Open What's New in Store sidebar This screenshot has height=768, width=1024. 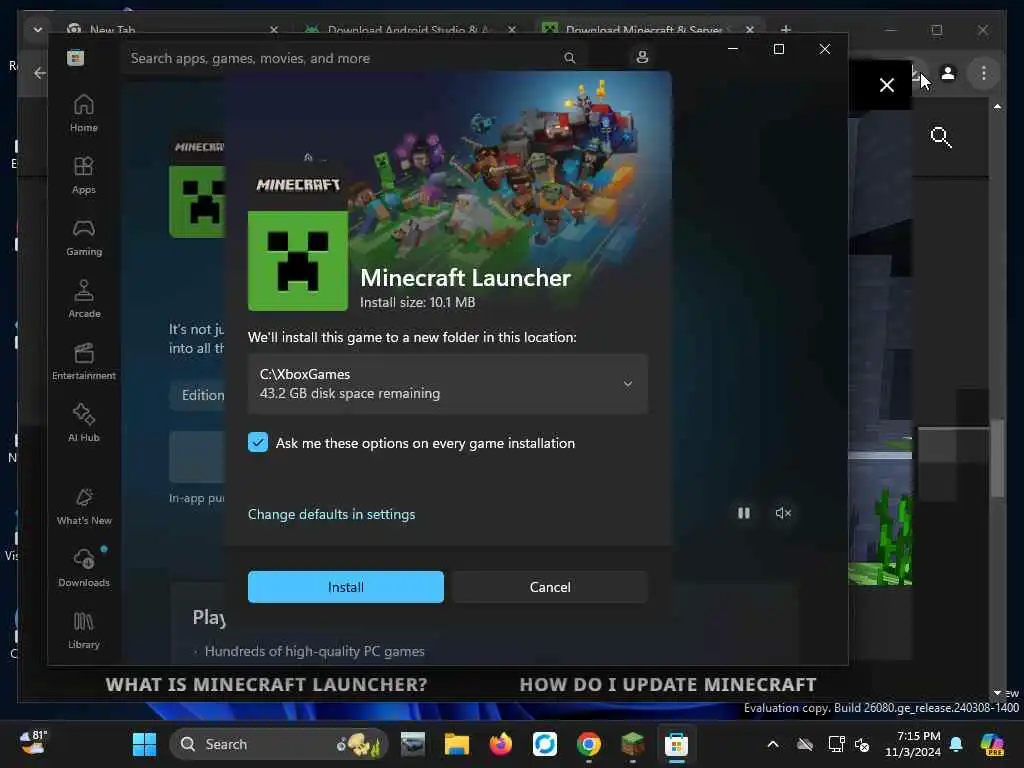[x=84, y=506]
